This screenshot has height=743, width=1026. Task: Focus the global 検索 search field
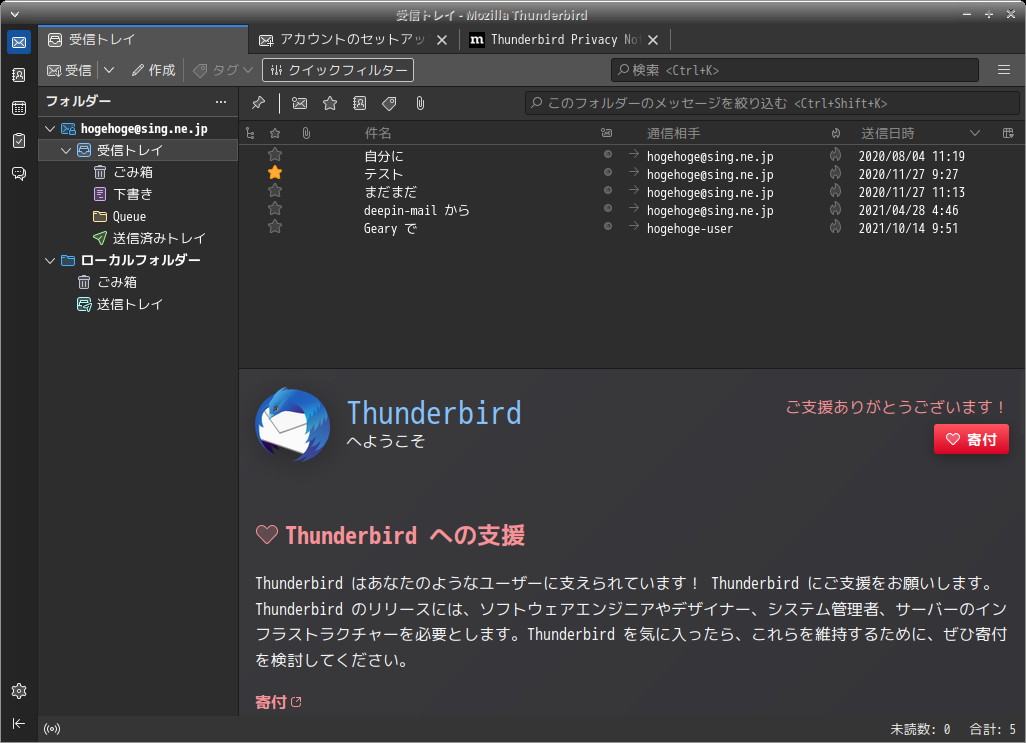tap(794, 70)
